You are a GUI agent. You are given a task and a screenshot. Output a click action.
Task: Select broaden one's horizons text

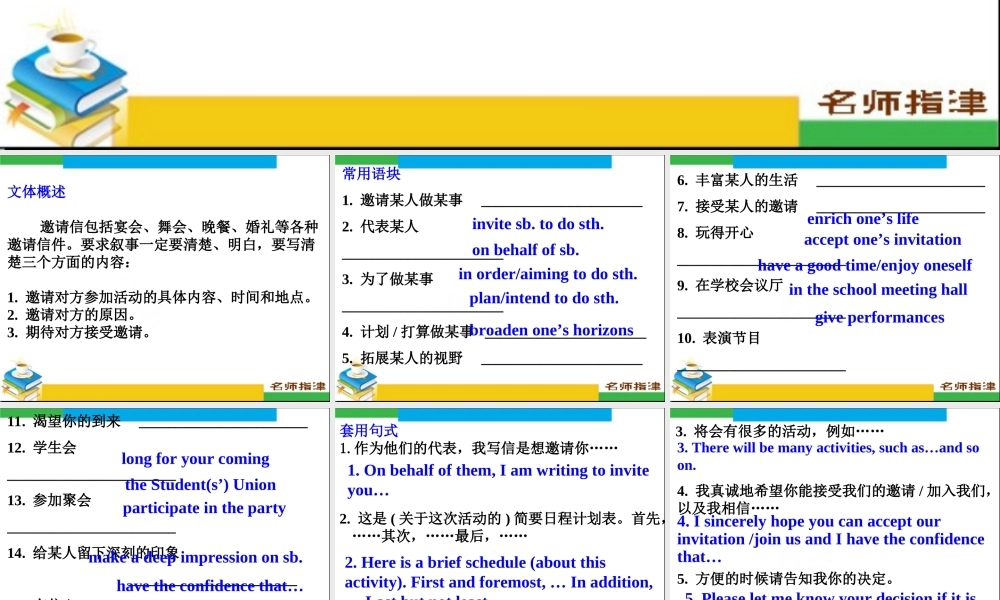click(x=552, y=330)
